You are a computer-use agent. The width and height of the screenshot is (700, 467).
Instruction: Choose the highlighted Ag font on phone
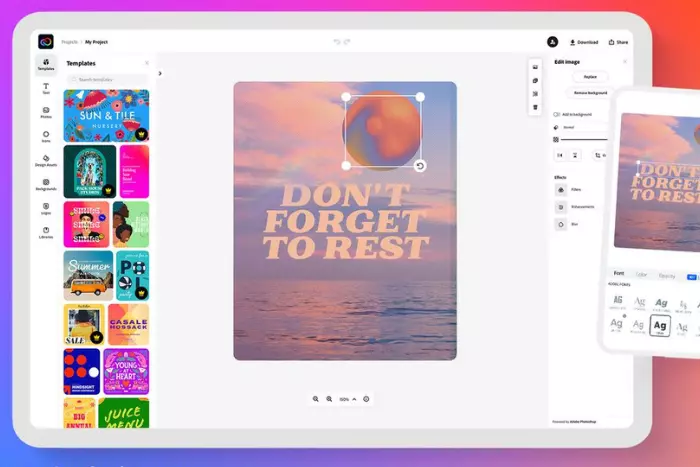660,325
